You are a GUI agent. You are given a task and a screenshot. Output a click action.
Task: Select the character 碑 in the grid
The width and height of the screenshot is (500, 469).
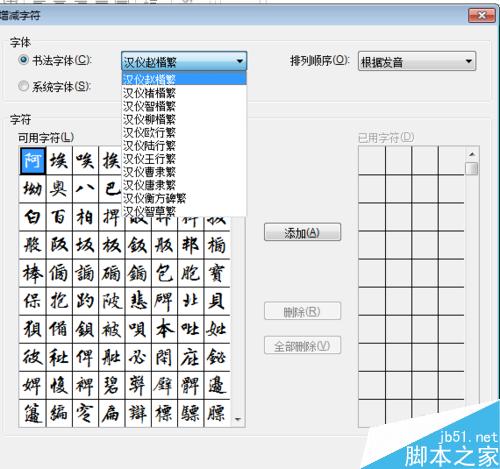click(164, 301)
